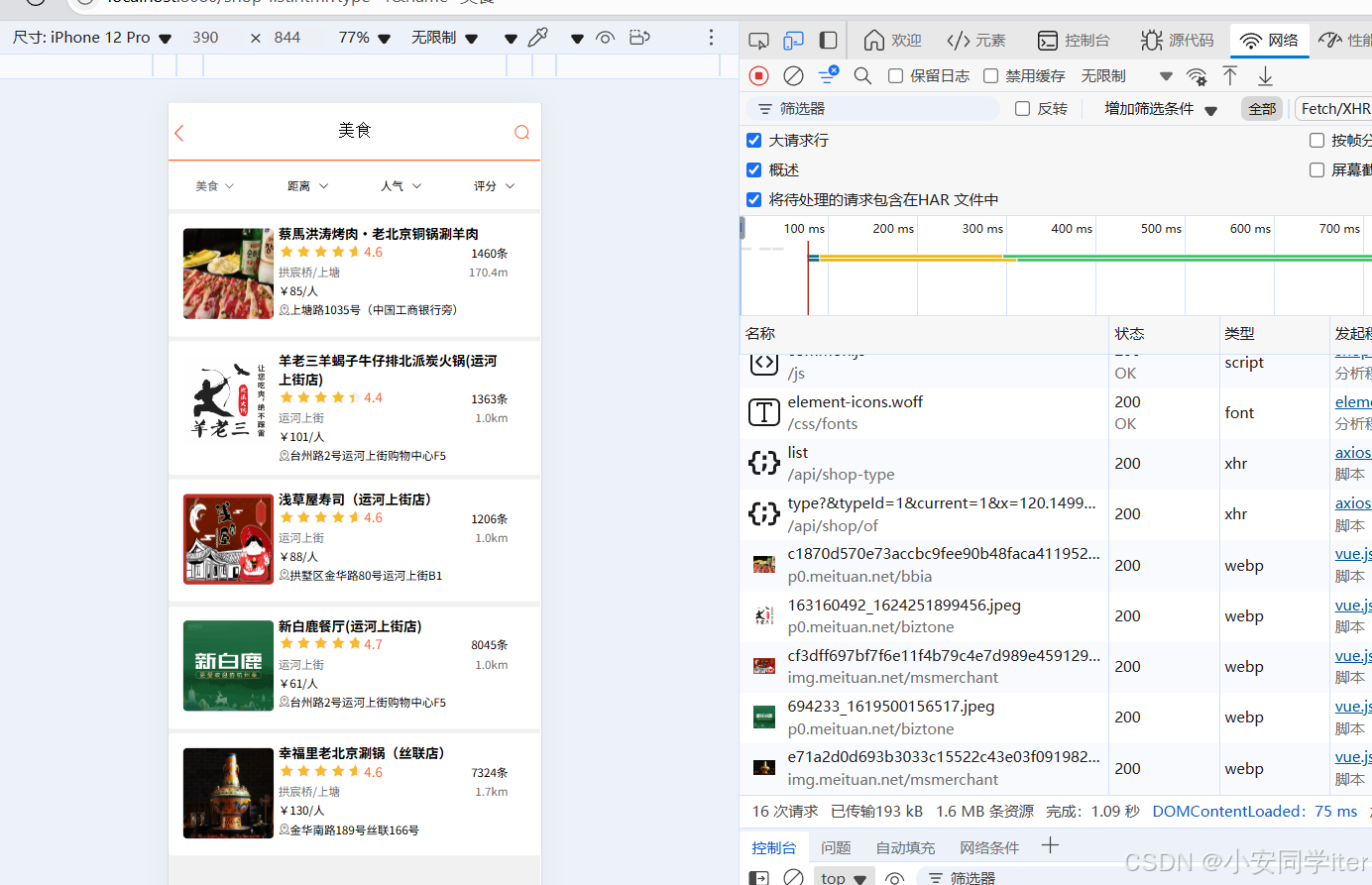The image size is (1372, 885).
Task: Select 网络 DevTools tab
Action: [x=1270, y=41]
